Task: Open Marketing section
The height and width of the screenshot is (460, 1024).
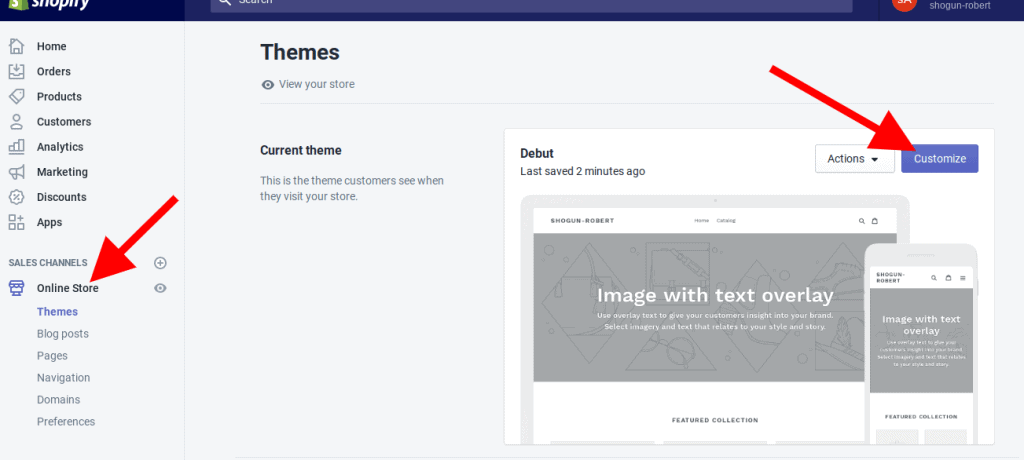Action: [x=62, y=172]
